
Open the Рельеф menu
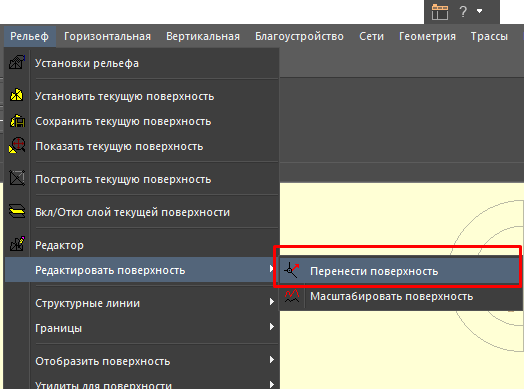pos(29,36)
